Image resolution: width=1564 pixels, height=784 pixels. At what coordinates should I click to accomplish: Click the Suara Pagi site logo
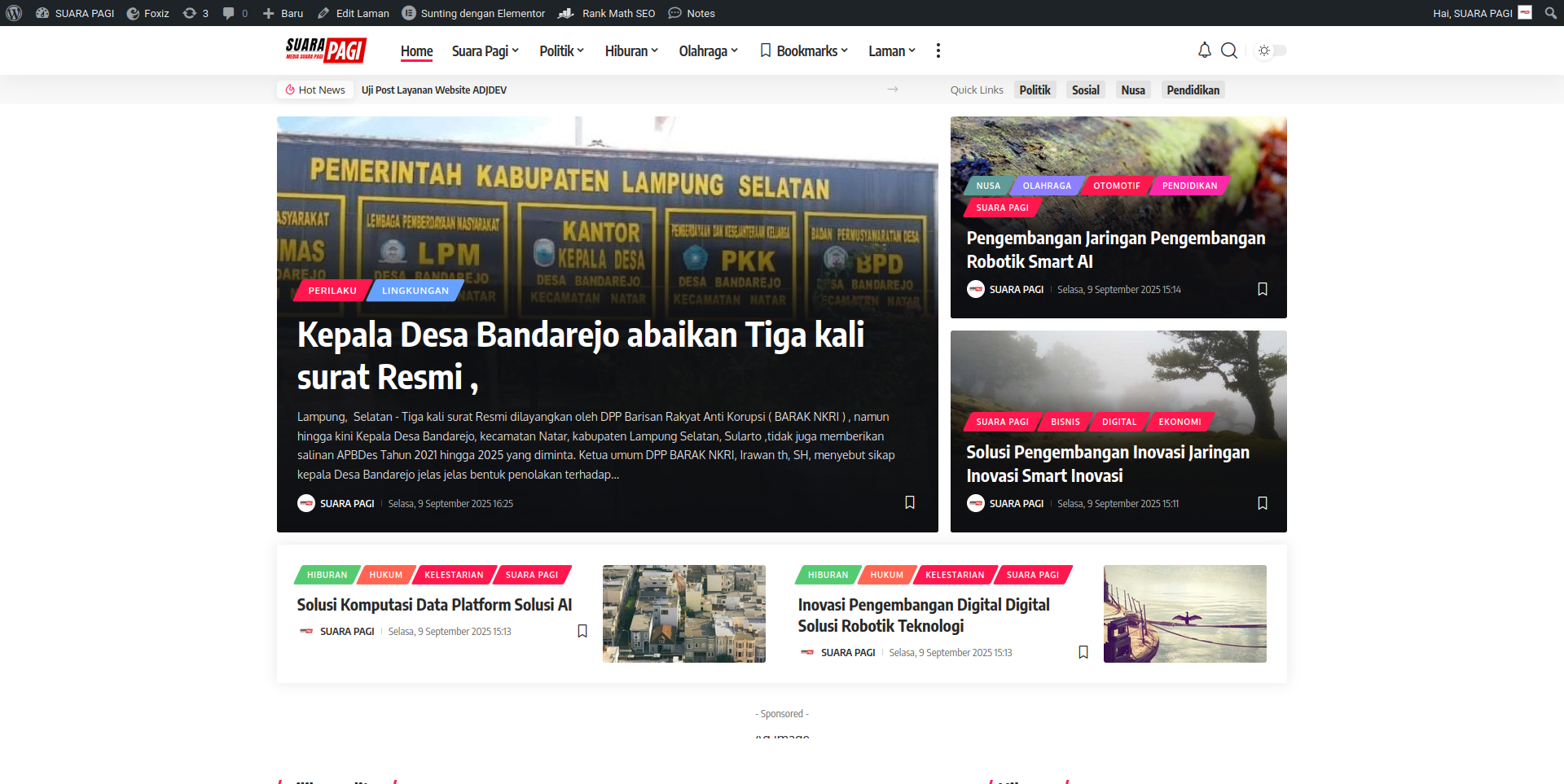(x=326, y=50)
